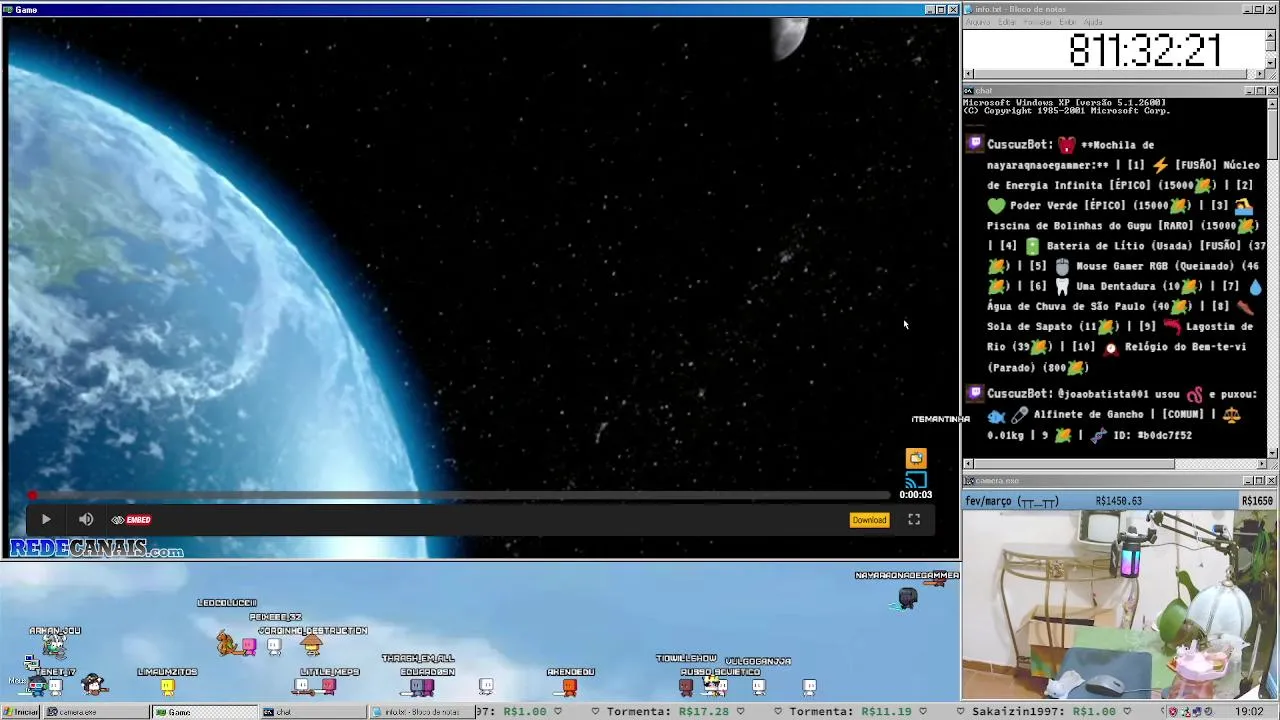Click the chat window's horizontal scrollbar left arrow
This screenshot has width=1280, height=720.
tap(968, 464)
